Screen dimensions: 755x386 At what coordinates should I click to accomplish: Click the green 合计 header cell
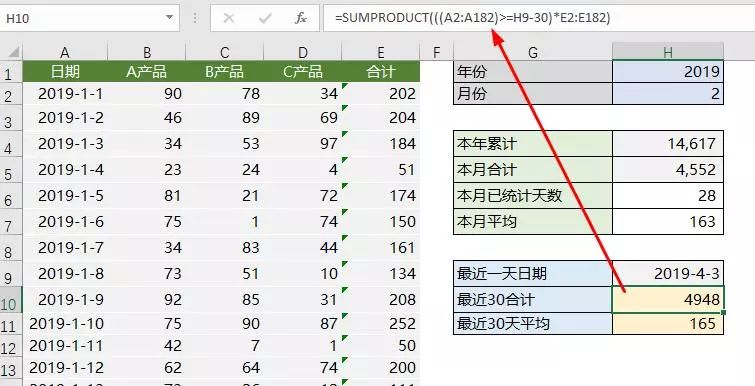(x=380, y=72)
